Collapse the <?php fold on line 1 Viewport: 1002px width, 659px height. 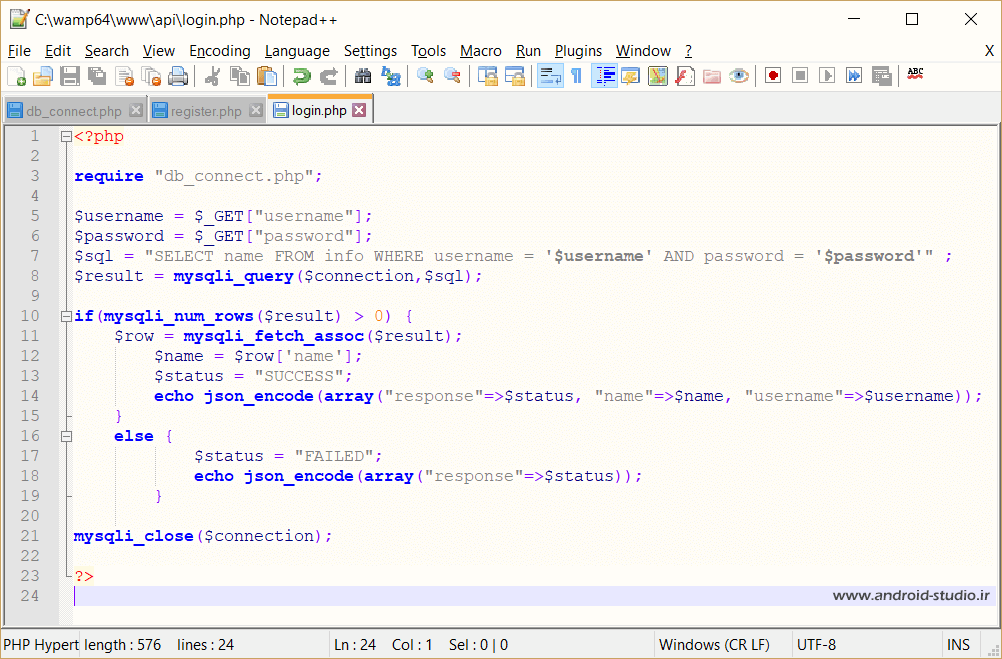click(x=66, y=137)
